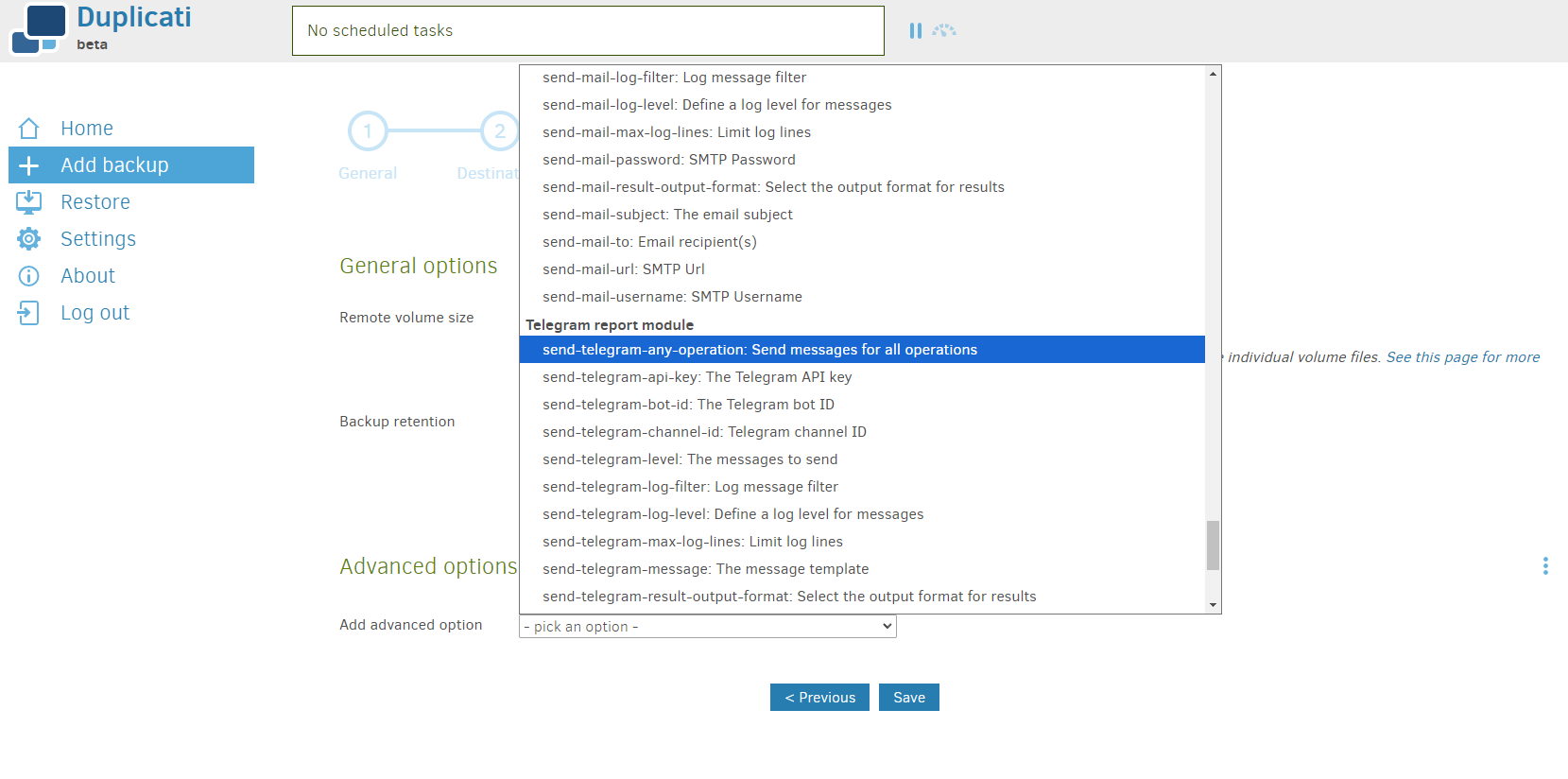This screenshot has height=779, width=1568.
Task: Select send-telegram-level option
Action: pyautogui.click(x=862, y=459)
